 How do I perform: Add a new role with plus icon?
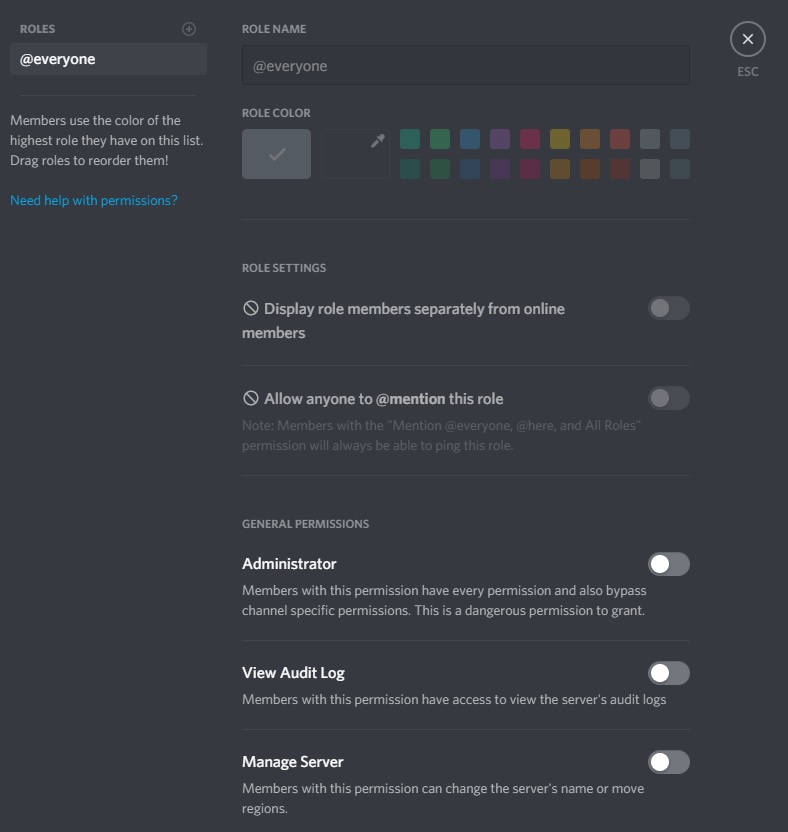pos(189,29)
